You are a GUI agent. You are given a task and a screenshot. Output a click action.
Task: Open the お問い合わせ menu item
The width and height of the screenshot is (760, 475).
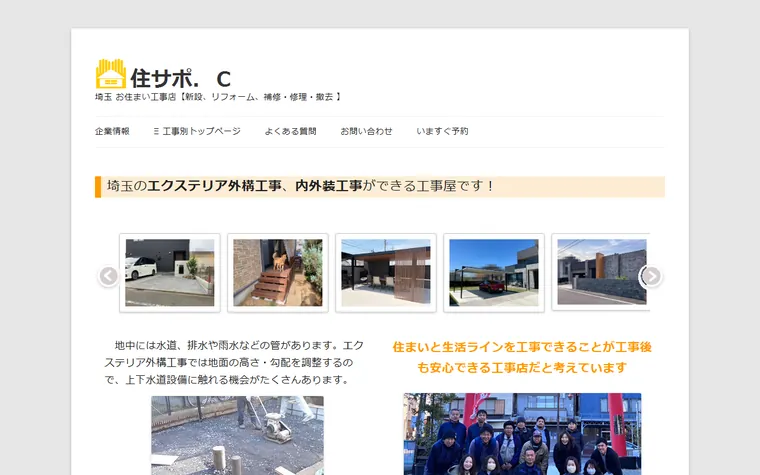tap(366, 131)
